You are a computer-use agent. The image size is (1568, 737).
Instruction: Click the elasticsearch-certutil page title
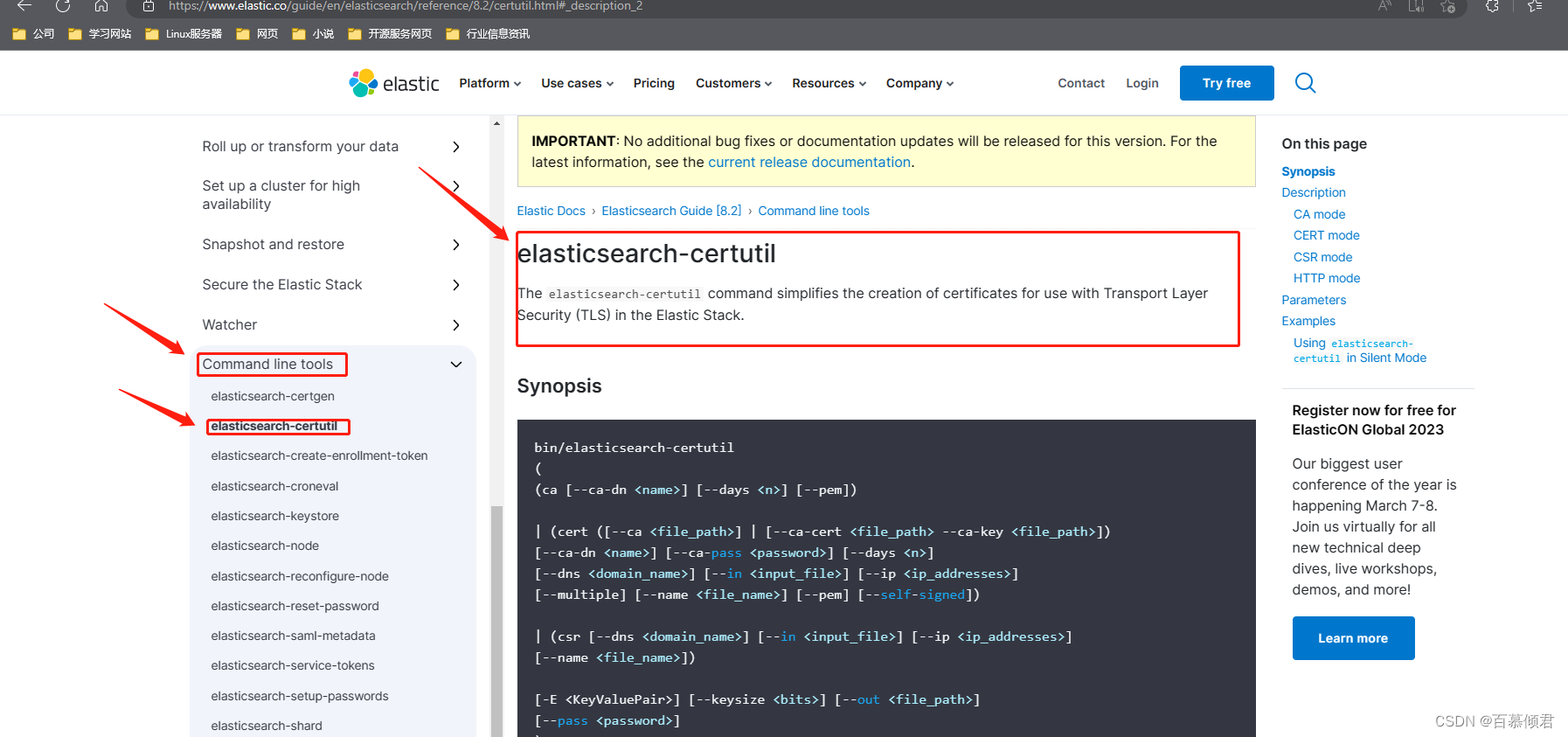pos(647,254)
